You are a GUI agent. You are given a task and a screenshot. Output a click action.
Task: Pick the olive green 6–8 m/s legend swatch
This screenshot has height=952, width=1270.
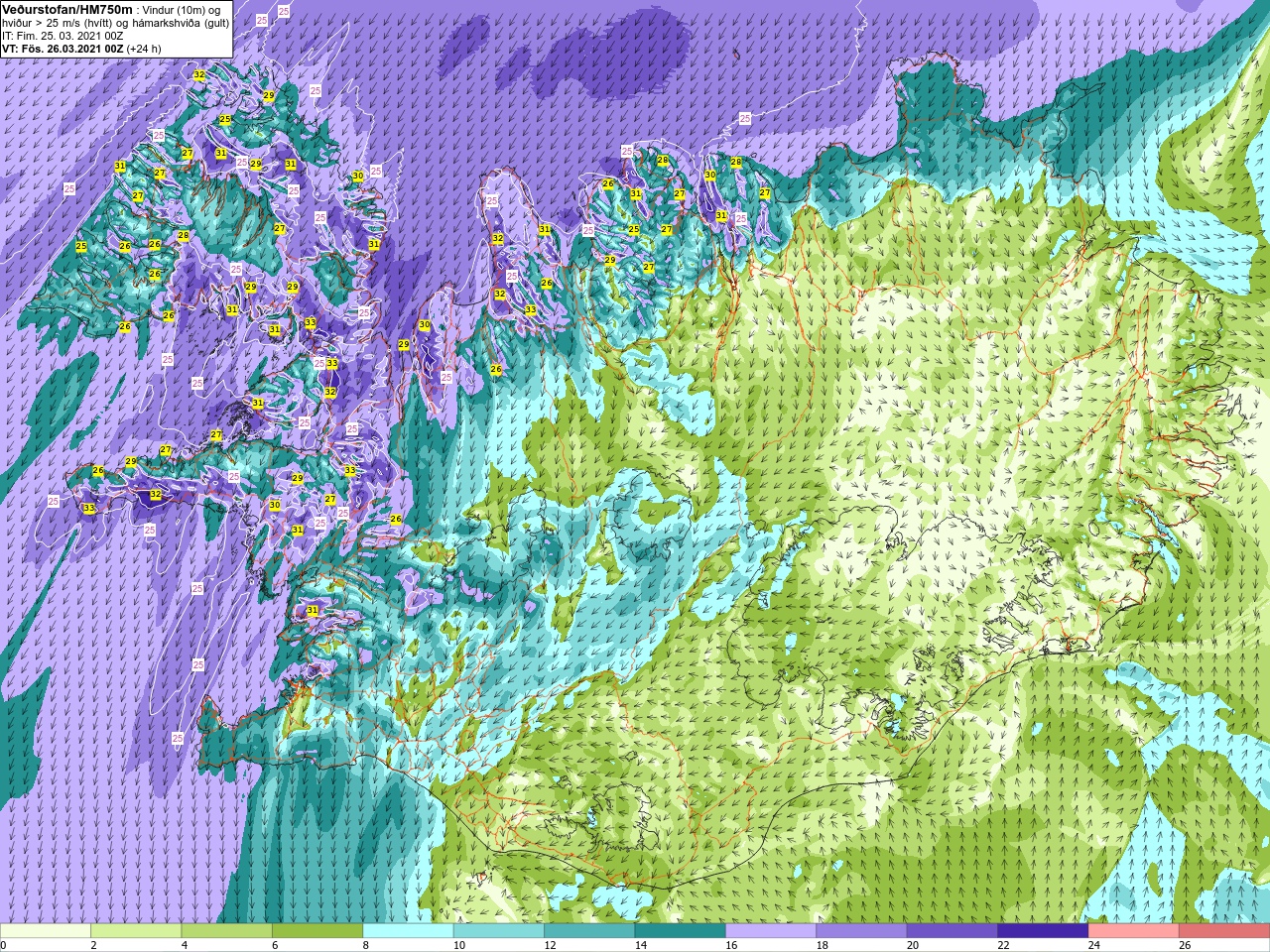click(x=317, y=931)
